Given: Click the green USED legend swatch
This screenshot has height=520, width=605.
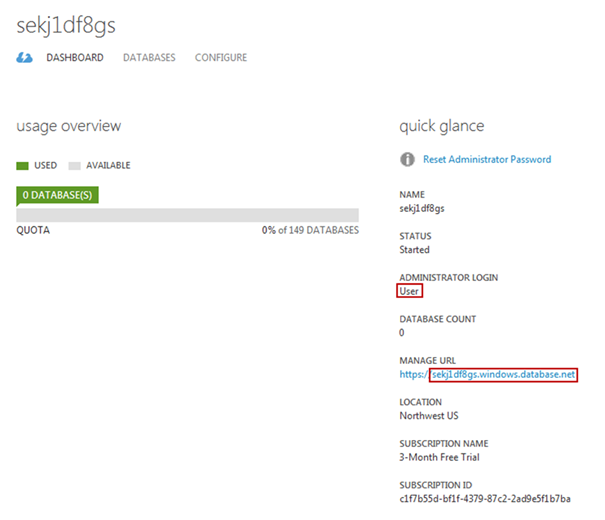Looking at the screenshot, I should pyautogui.click(x=22, y=166).
